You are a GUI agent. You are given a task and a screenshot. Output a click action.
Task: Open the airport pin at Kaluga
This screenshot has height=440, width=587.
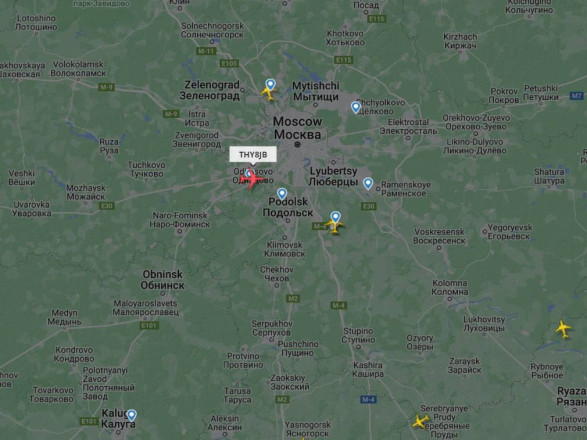[131, 415]
